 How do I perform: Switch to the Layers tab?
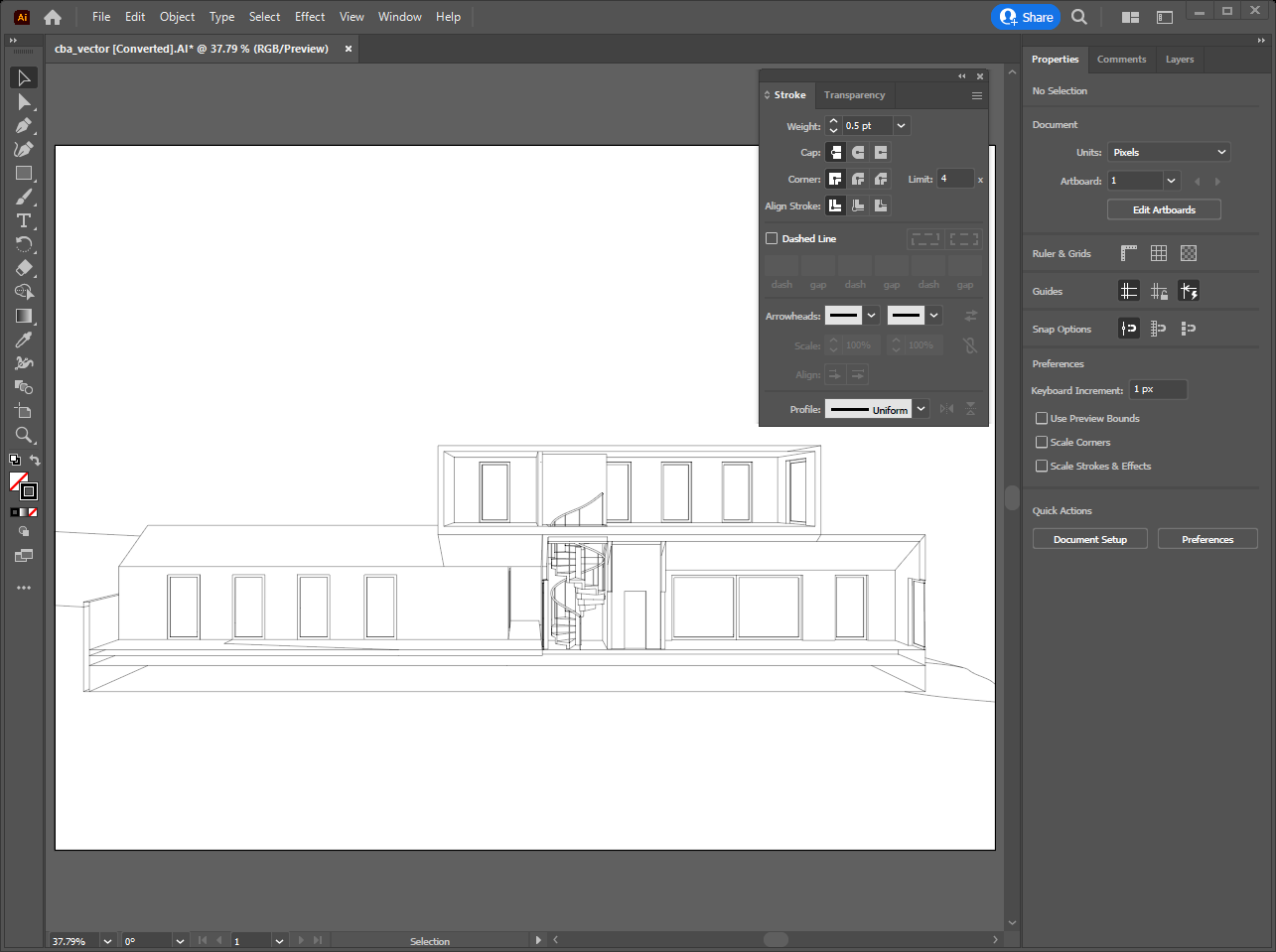(x=1179, y=60)
